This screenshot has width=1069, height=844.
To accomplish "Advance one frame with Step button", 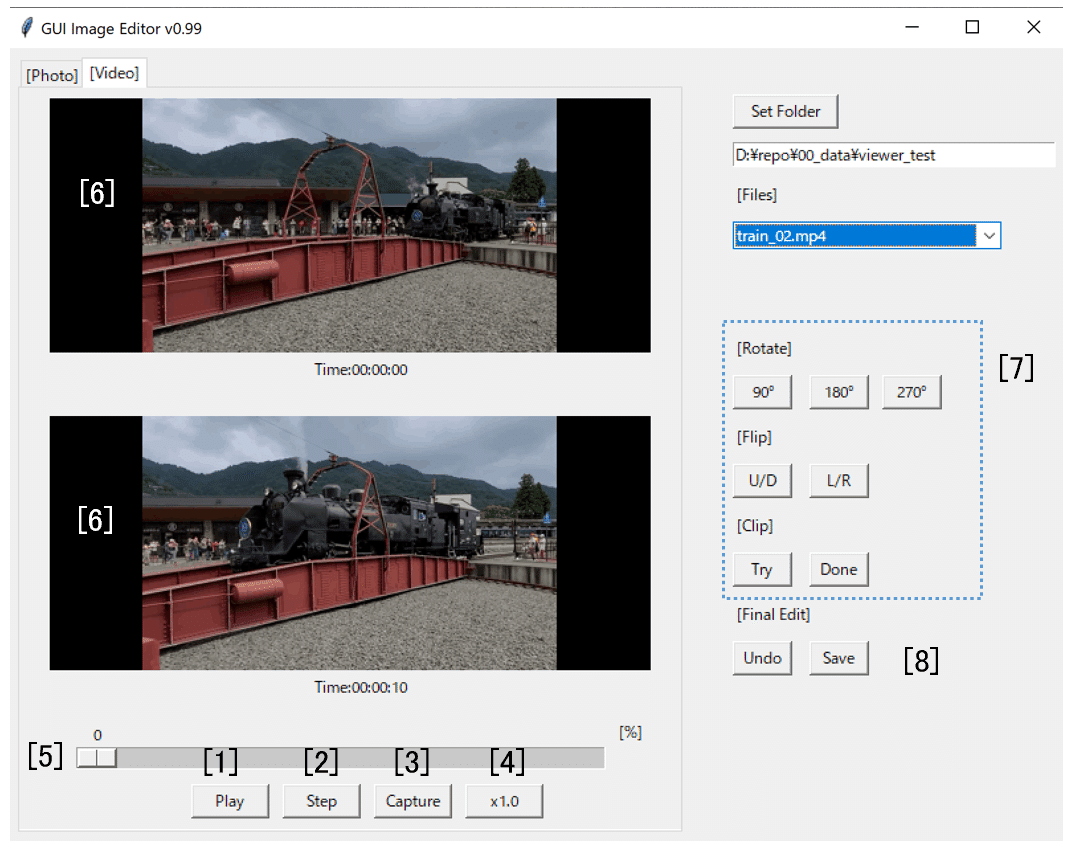I will pos(321,801).
